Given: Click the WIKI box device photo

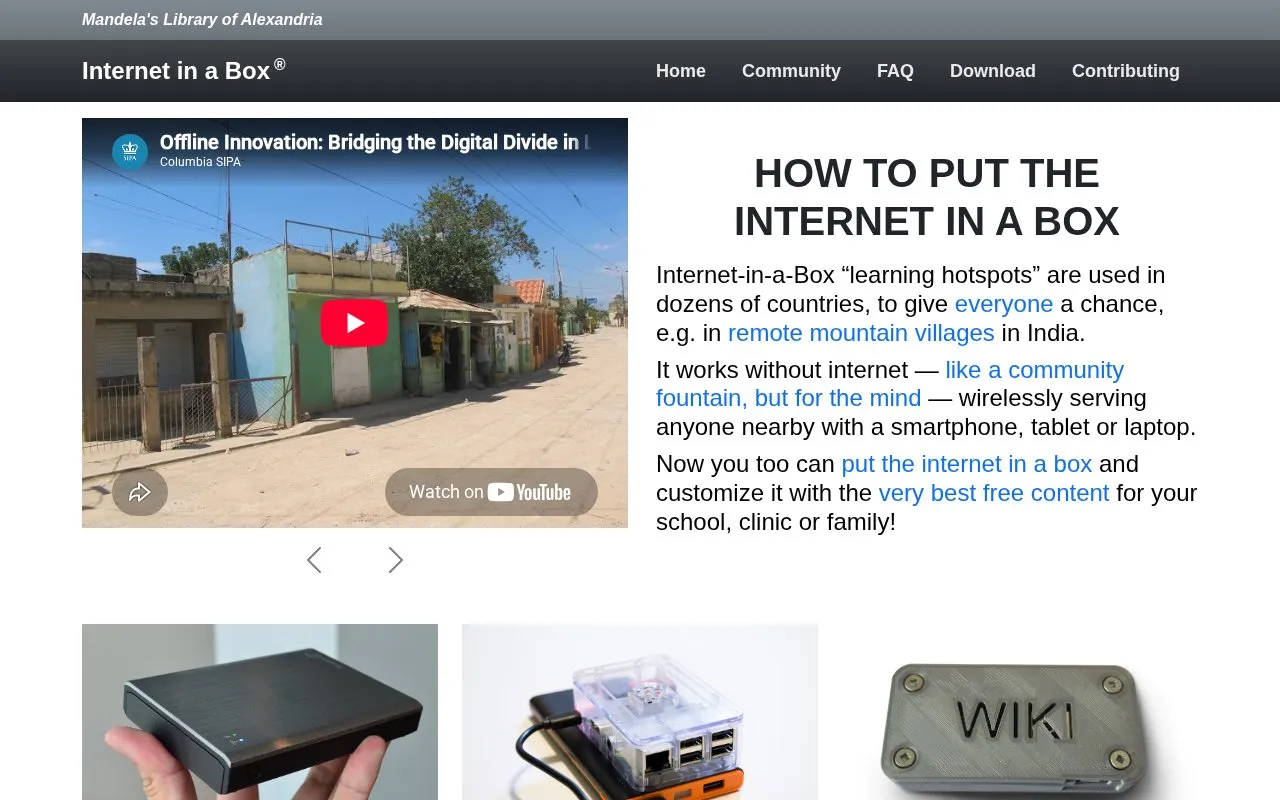Looking at the screenshot, I should [x=1020, y=712].
